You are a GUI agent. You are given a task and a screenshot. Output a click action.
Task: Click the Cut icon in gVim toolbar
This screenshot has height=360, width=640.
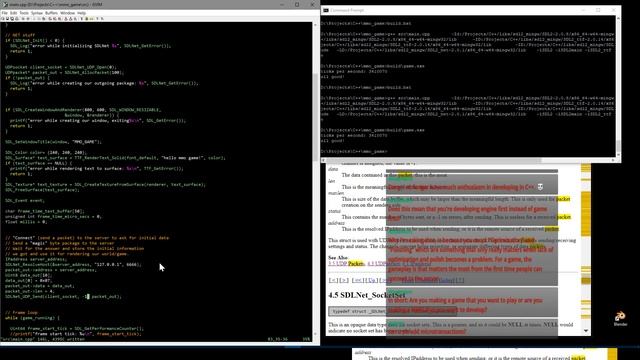coord(34,19)
